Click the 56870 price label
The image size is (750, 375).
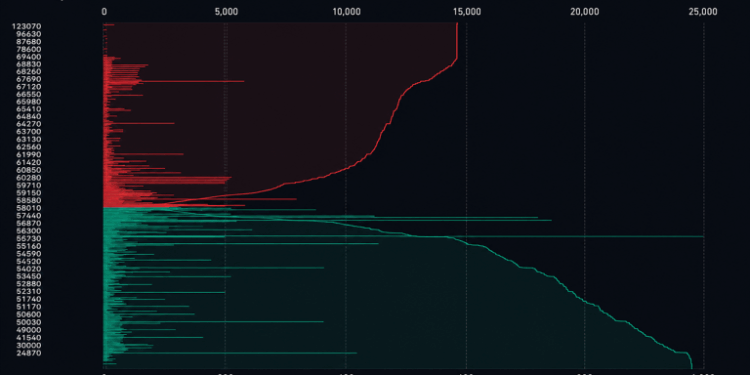click(x=28, y=223)
